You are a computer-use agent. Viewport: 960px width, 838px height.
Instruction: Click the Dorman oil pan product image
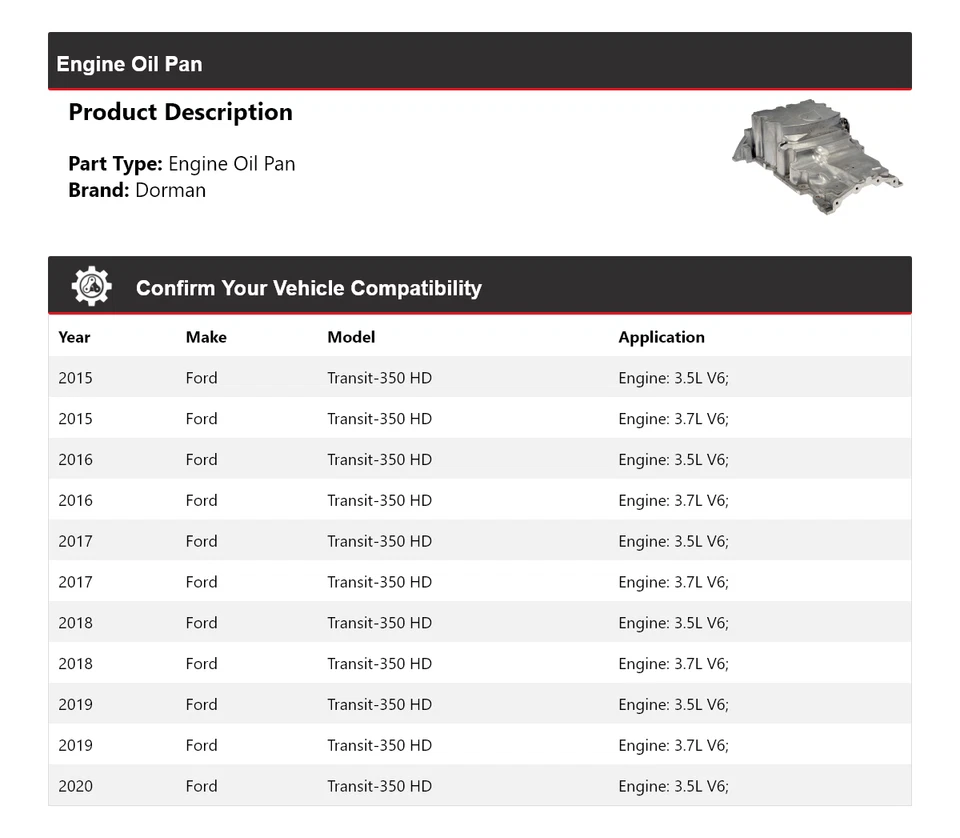816,158
